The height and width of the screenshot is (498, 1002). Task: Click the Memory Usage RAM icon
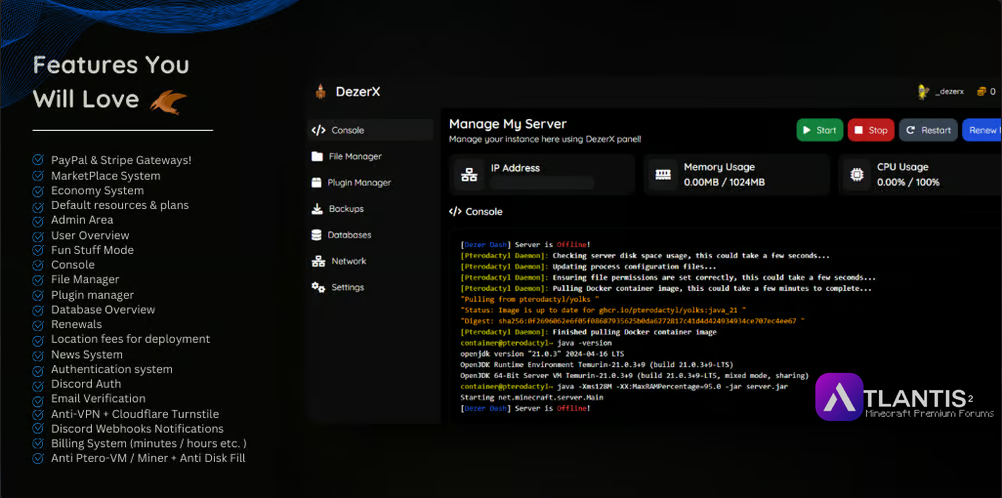(663, 175)
